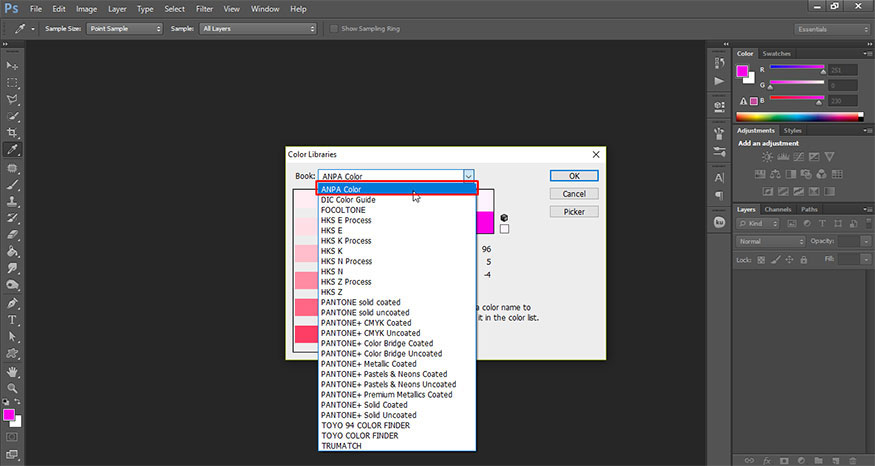Click the OK button in Color Libraries
This screenshot has height=466, width=875.
pos(574,175)
